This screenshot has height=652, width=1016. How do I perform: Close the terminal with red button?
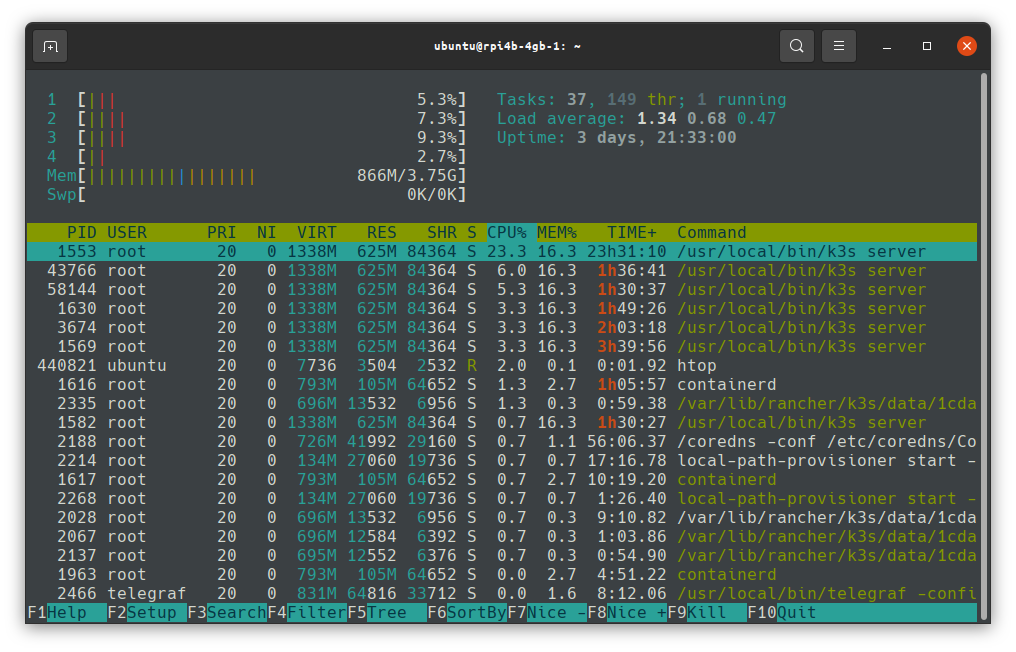(966, 46)
